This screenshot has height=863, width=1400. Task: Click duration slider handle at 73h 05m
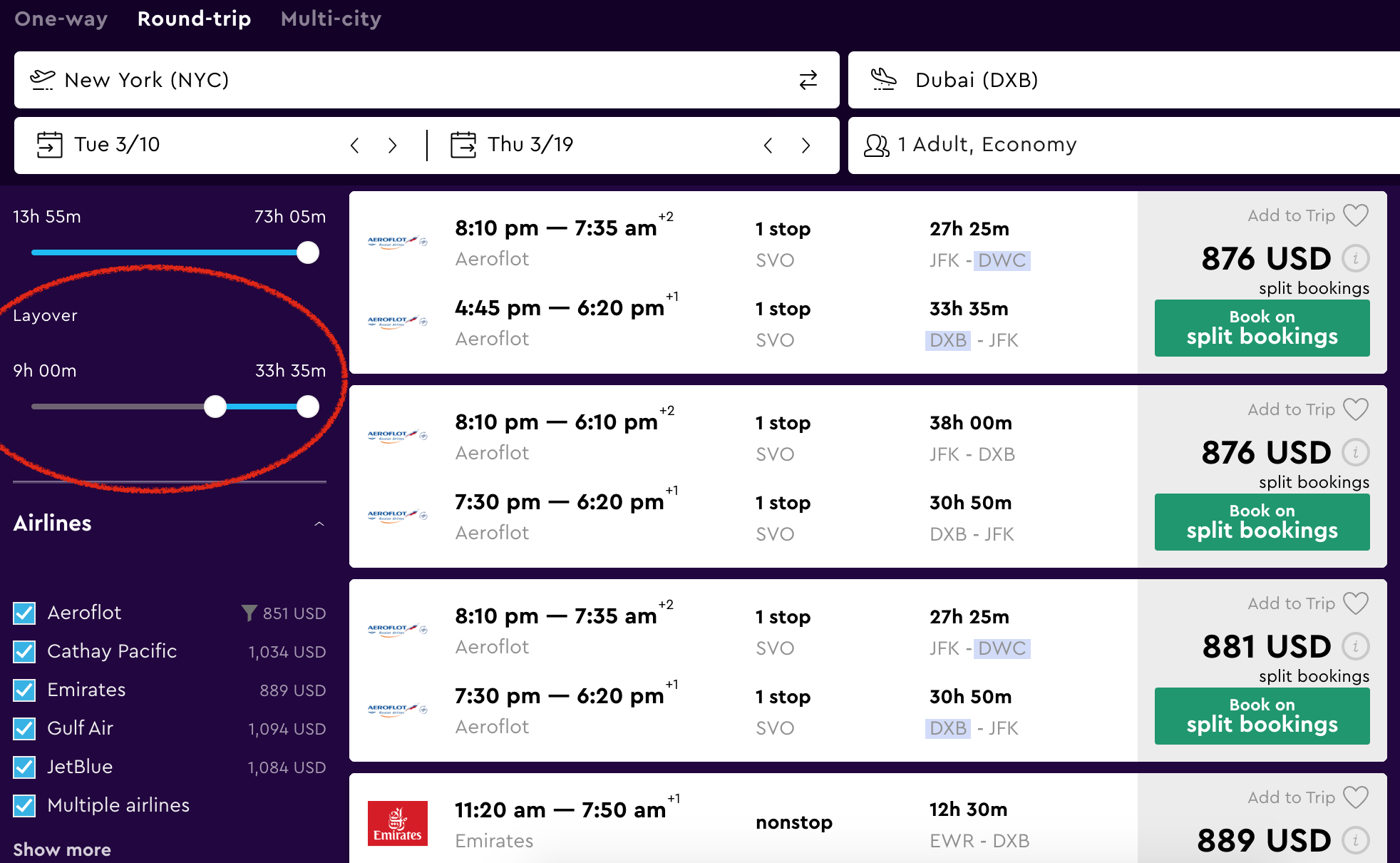click(308, 252)
